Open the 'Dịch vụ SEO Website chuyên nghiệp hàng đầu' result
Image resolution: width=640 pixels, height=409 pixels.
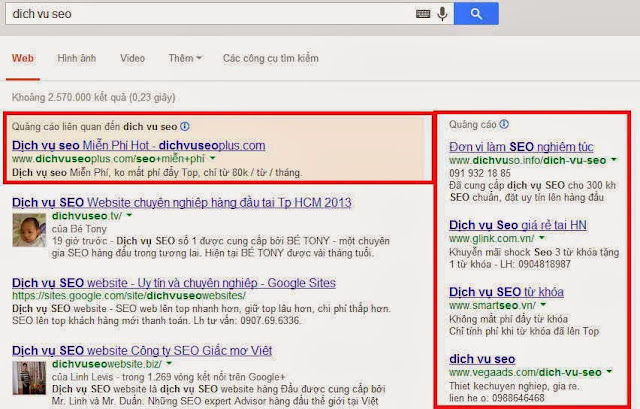pyautogui.click(x=182, y=202)
